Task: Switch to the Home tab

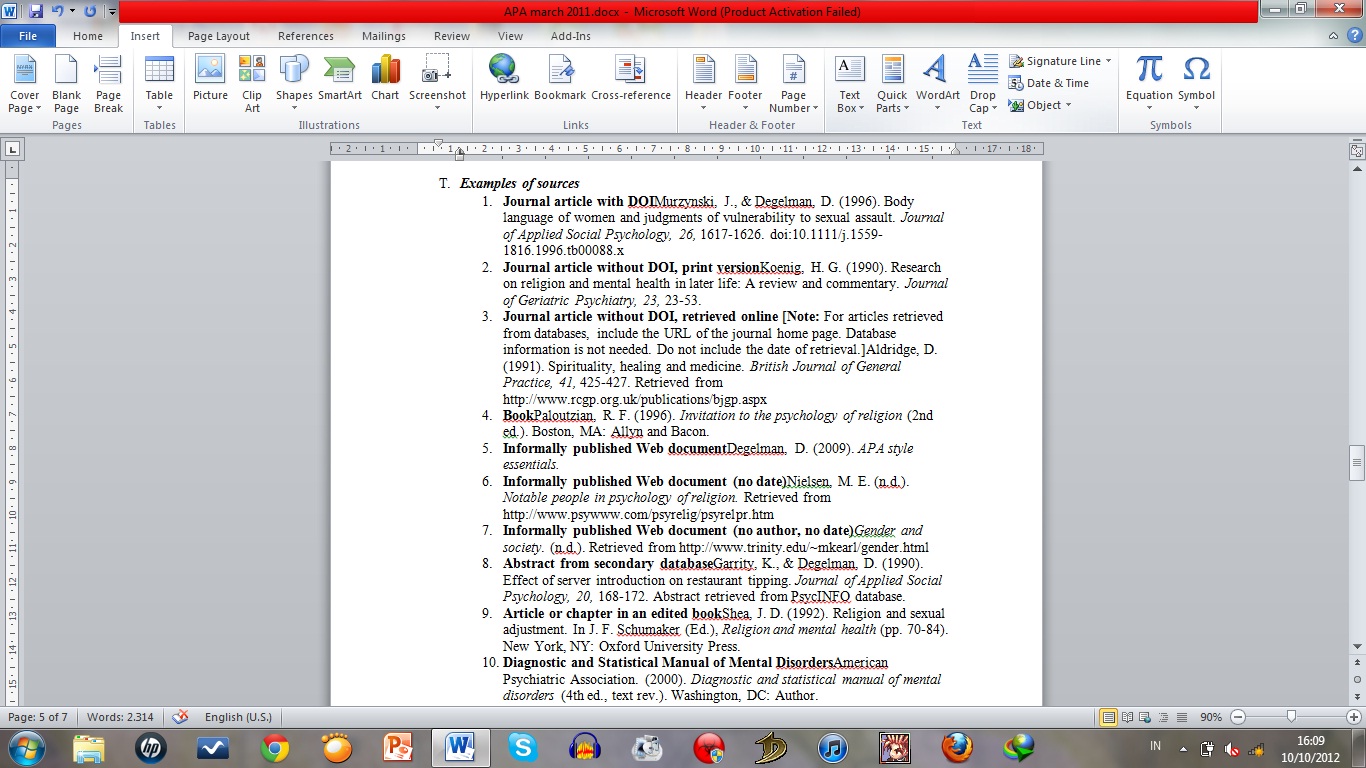Action: [x=88, y=36]
